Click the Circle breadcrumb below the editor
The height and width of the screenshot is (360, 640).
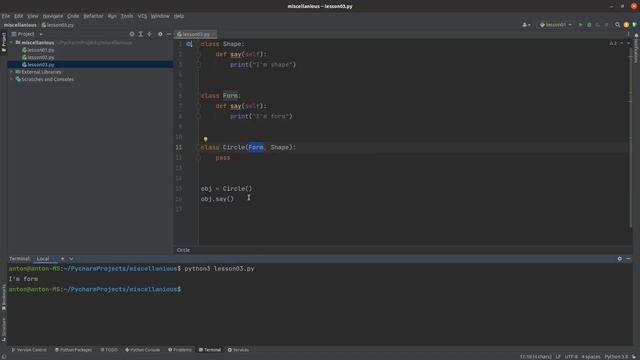(183, 250)
